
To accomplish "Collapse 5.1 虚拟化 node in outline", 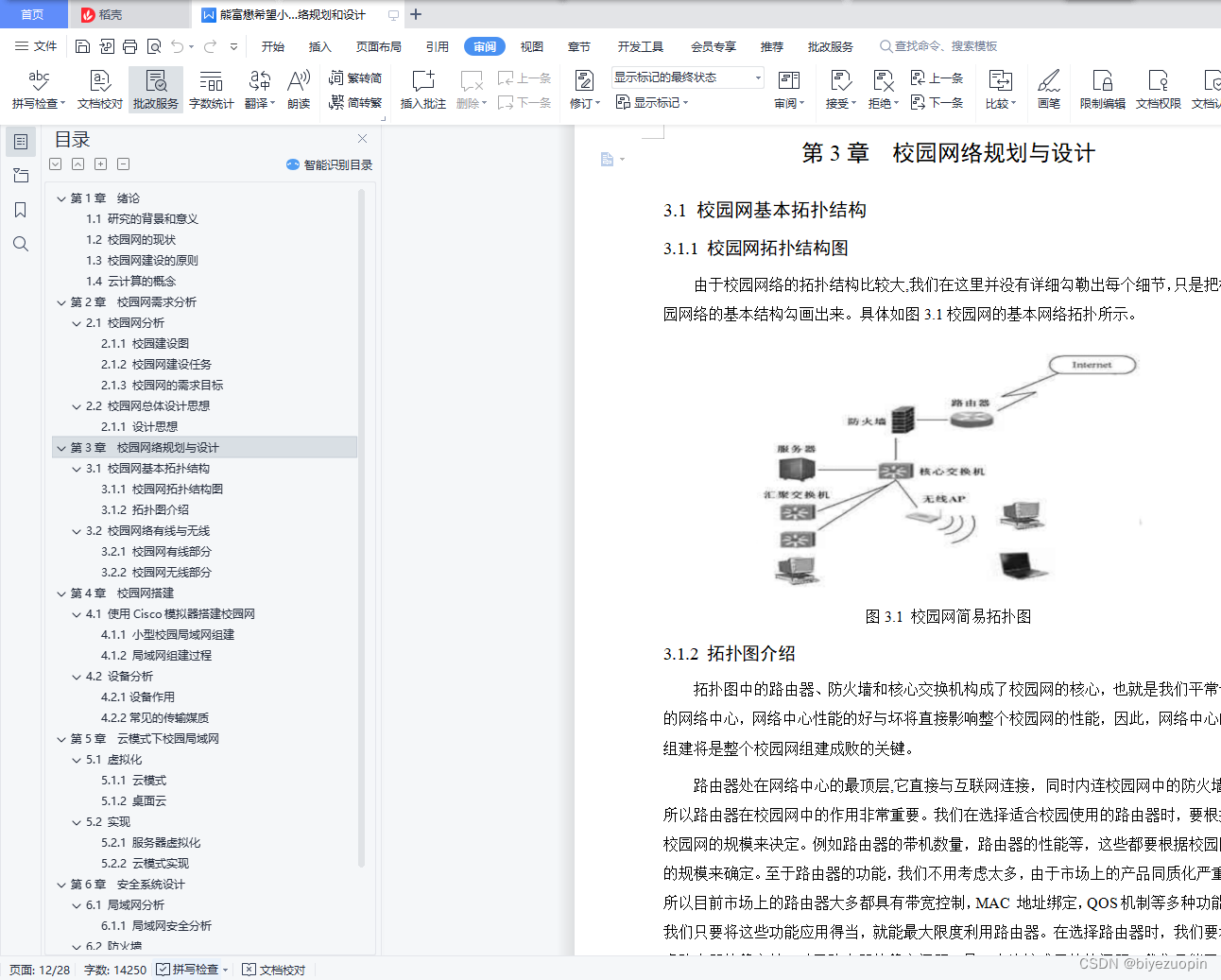I will pos(77,760).
